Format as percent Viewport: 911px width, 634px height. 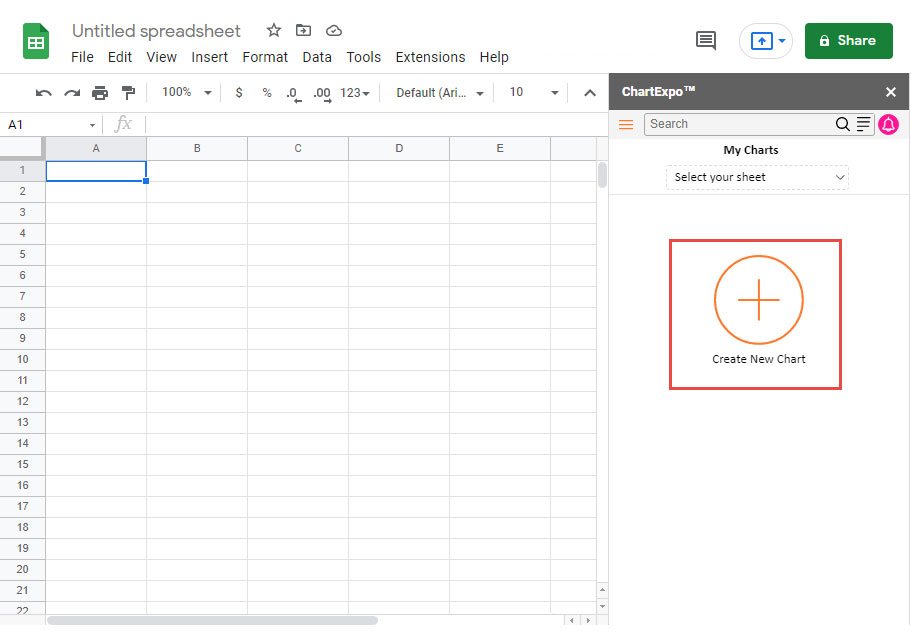[267, 92]
